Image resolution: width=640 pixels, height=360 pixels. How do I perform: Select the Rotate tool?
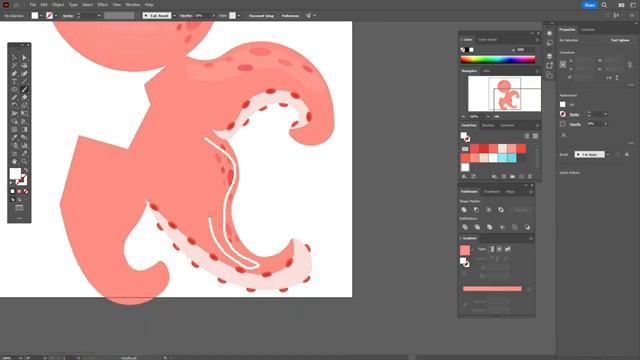14,105
